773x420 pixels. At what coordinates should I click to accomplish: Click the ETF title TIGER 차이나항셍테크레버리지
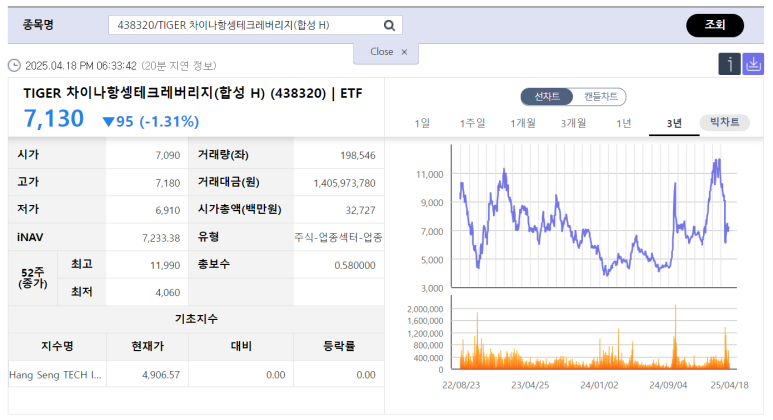[x=193, y=93]
